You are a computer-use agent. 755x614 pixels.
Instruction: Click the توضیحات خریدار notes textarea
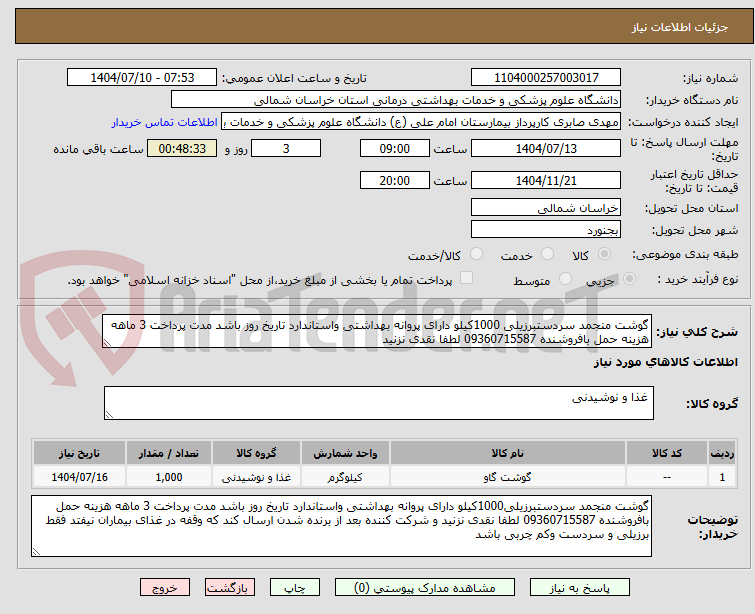tap(341, 526)
